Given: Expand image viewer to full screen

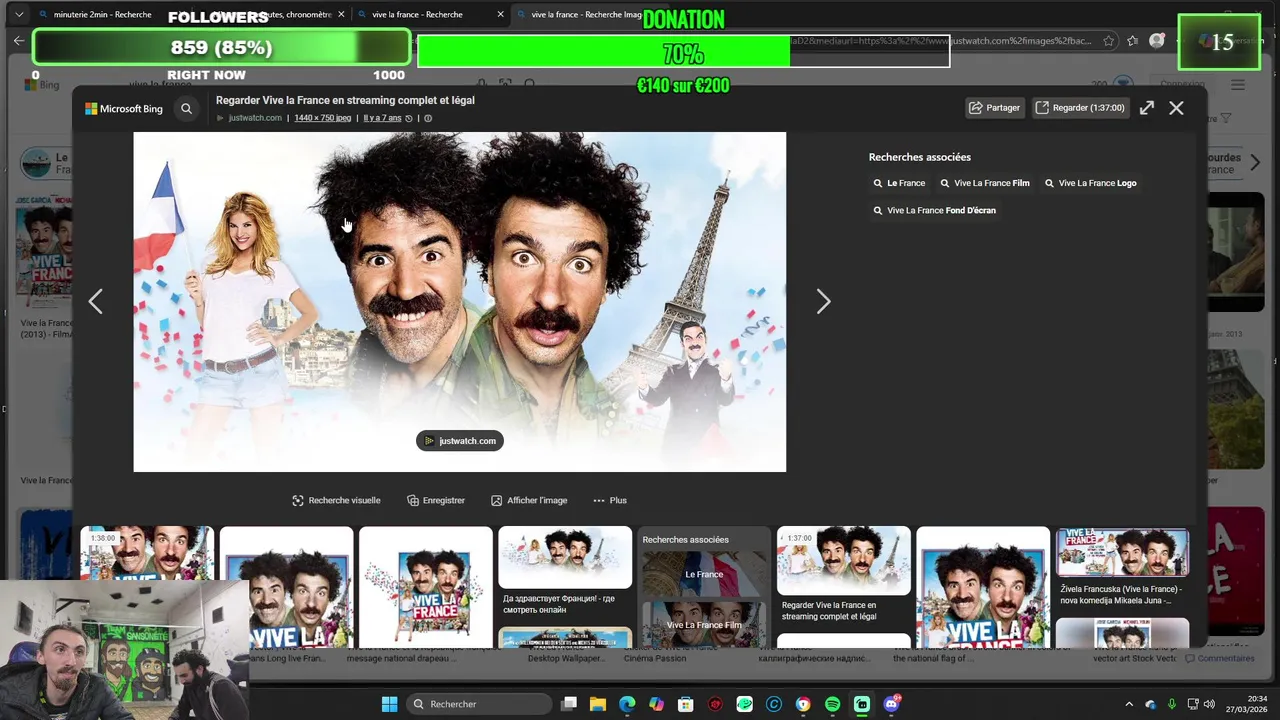Looking at the screenshot, I should pyautogui.click(x=1147, y=108).
